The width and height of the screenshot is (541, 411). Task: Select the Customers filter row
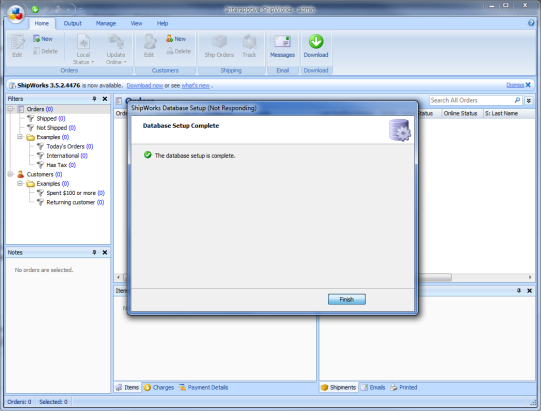[x=40, y=174]
